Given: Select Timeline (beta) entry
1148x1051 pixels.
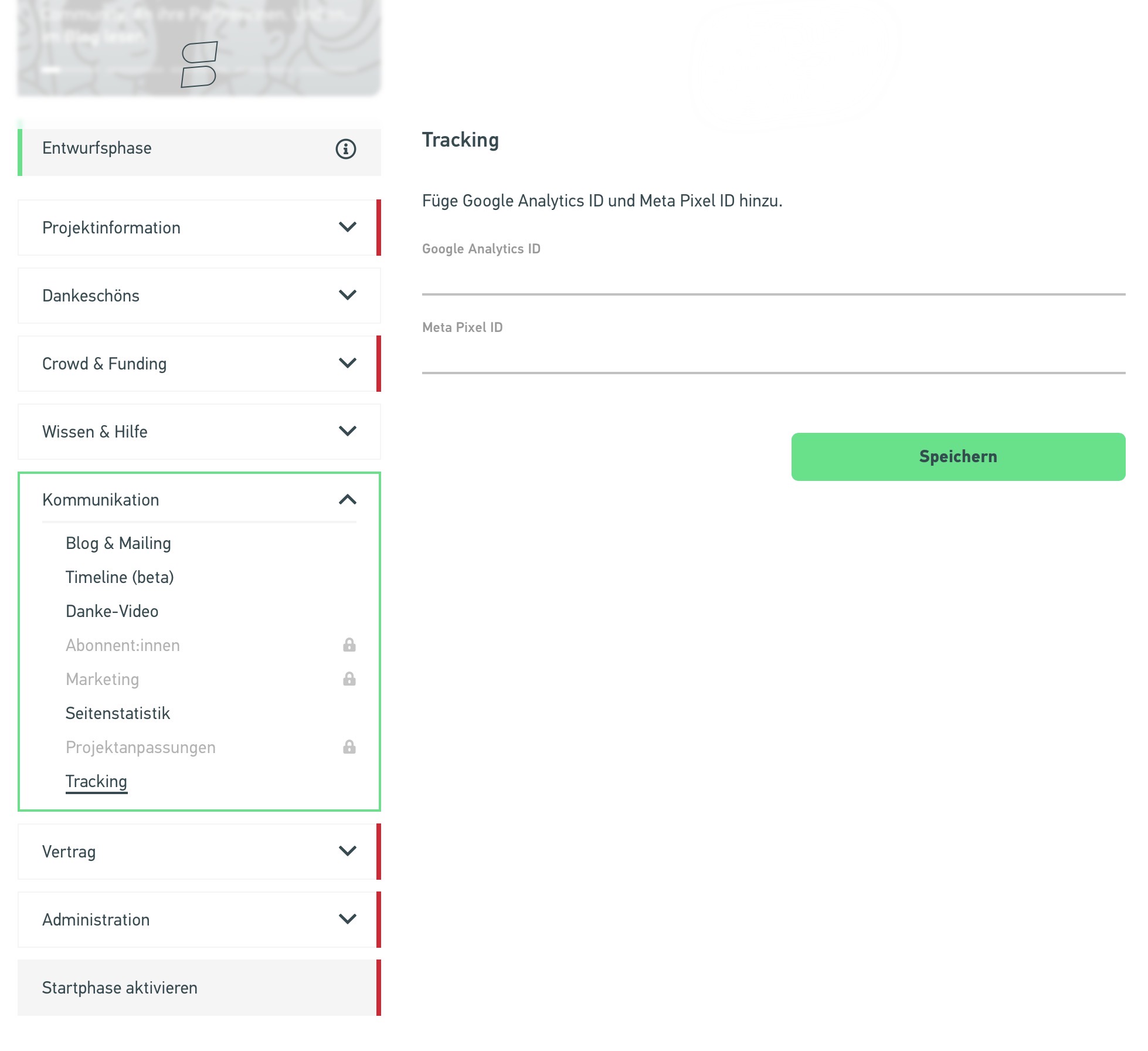Looking at the screenshot, I should tap(120, 577).
